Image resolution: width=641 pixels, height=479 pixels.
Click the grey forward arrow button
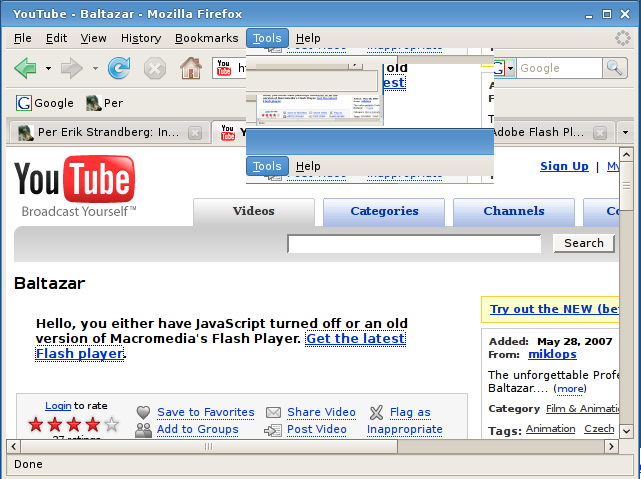point(72,68)
